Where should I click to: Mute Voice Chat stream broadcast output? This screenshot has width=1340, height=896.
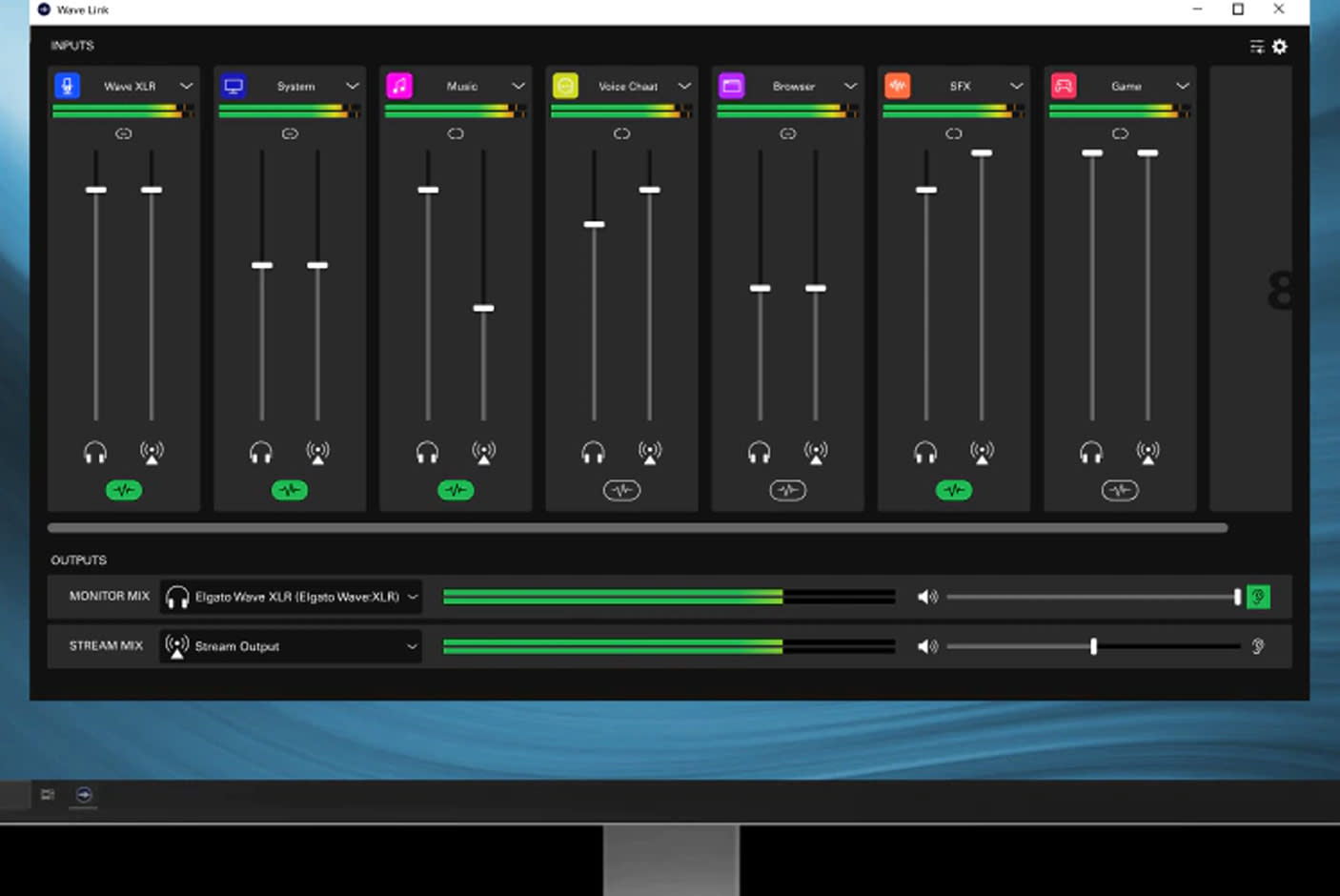coord(650,453)
